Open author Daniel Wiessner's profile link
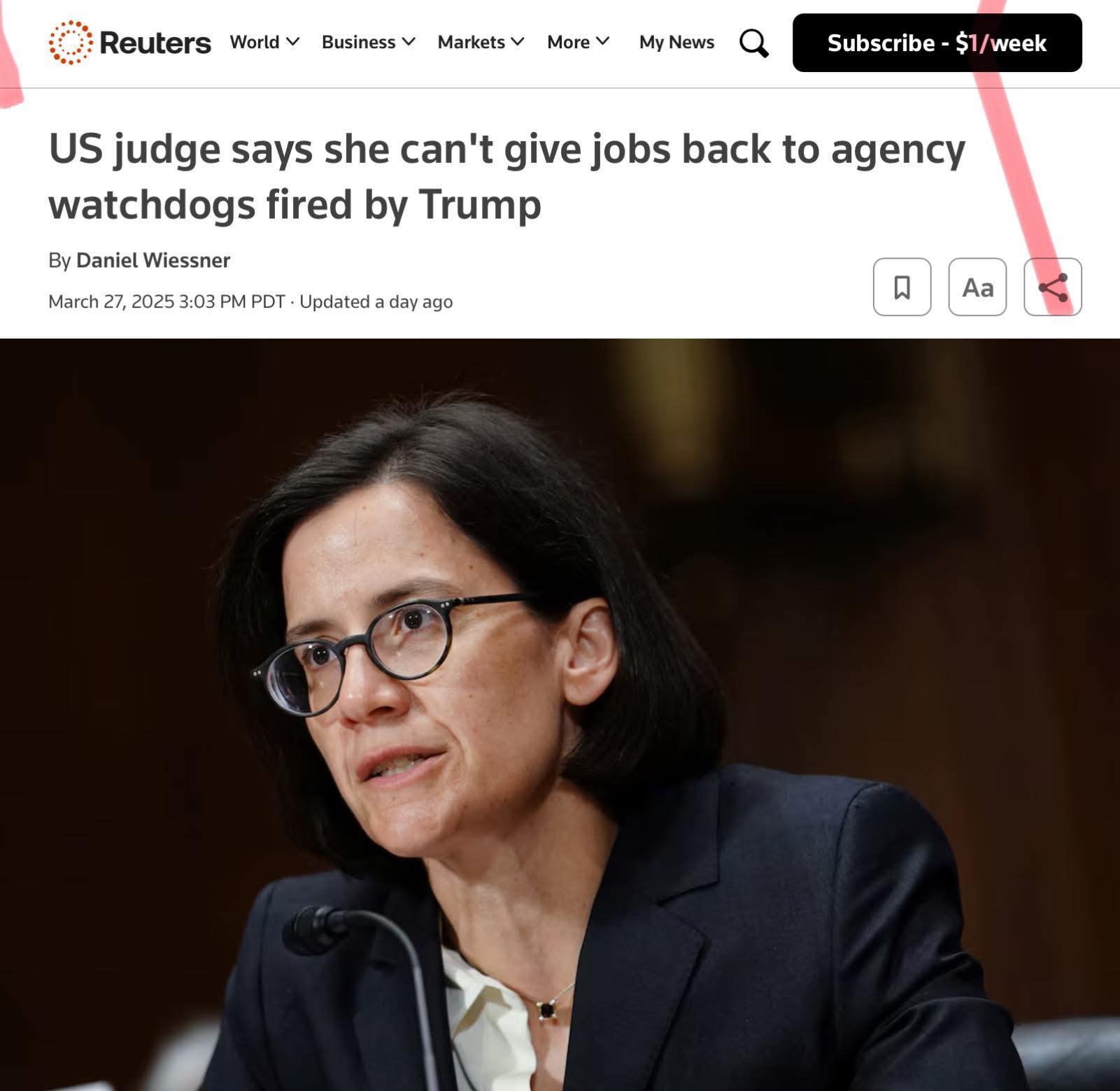Viewport: 1120px width, 1091px height. 153,260
